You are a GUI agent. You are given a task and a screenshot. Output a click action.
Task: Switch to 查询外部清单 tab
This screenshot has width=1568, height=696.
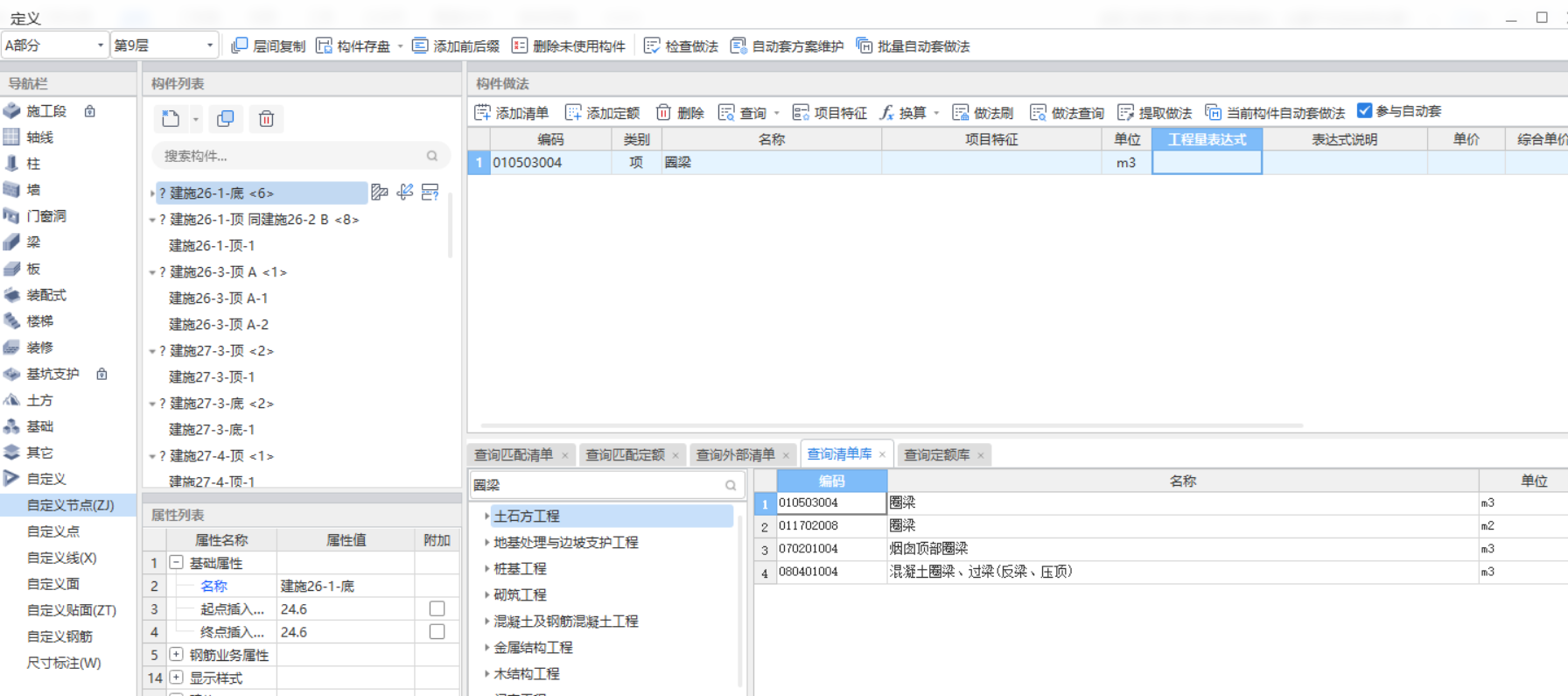tap(736, 455)
